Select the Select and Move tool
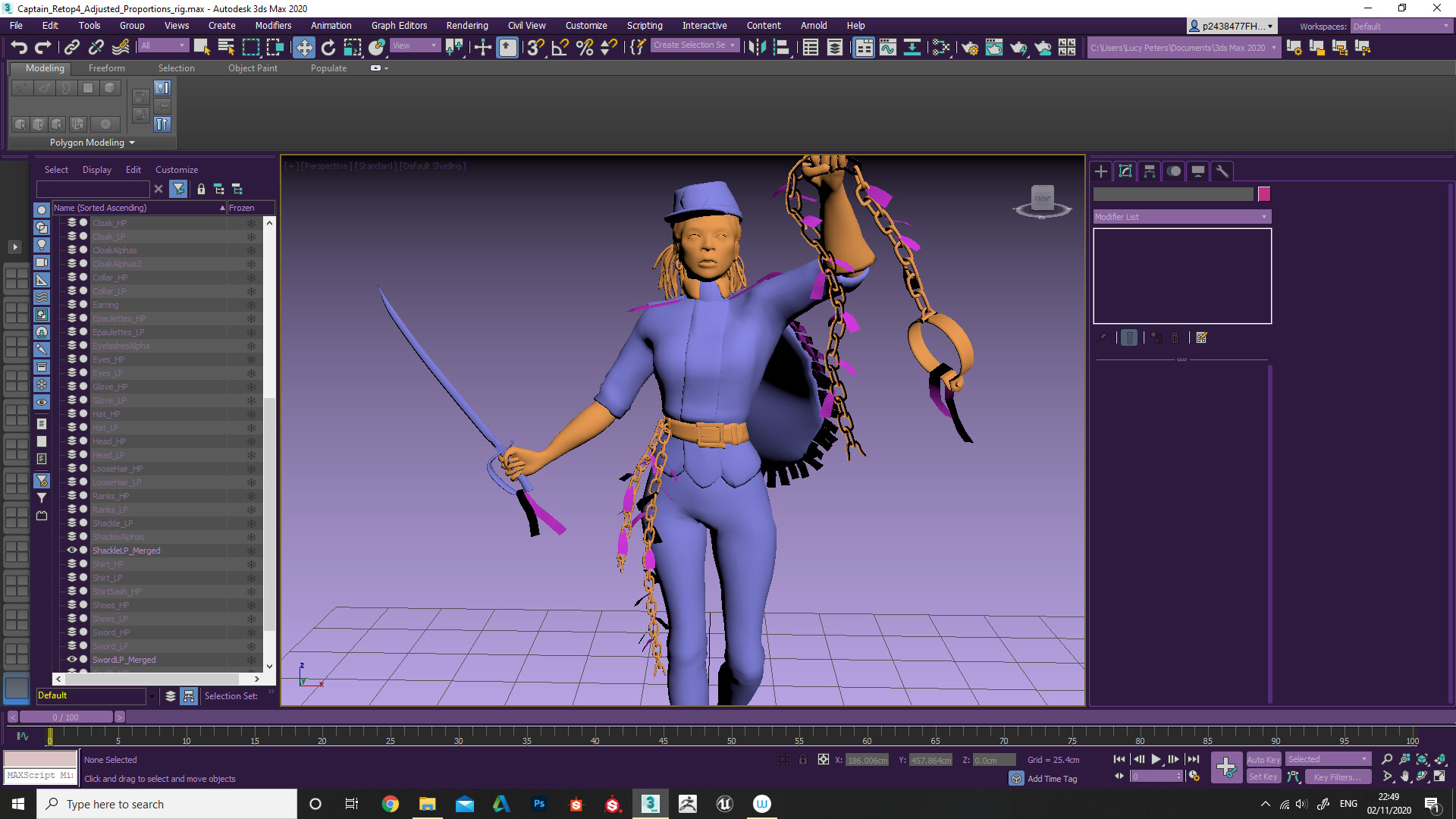Image resolution: width=1456 pixels, height=819 pixels. click(x=303, y=46)
